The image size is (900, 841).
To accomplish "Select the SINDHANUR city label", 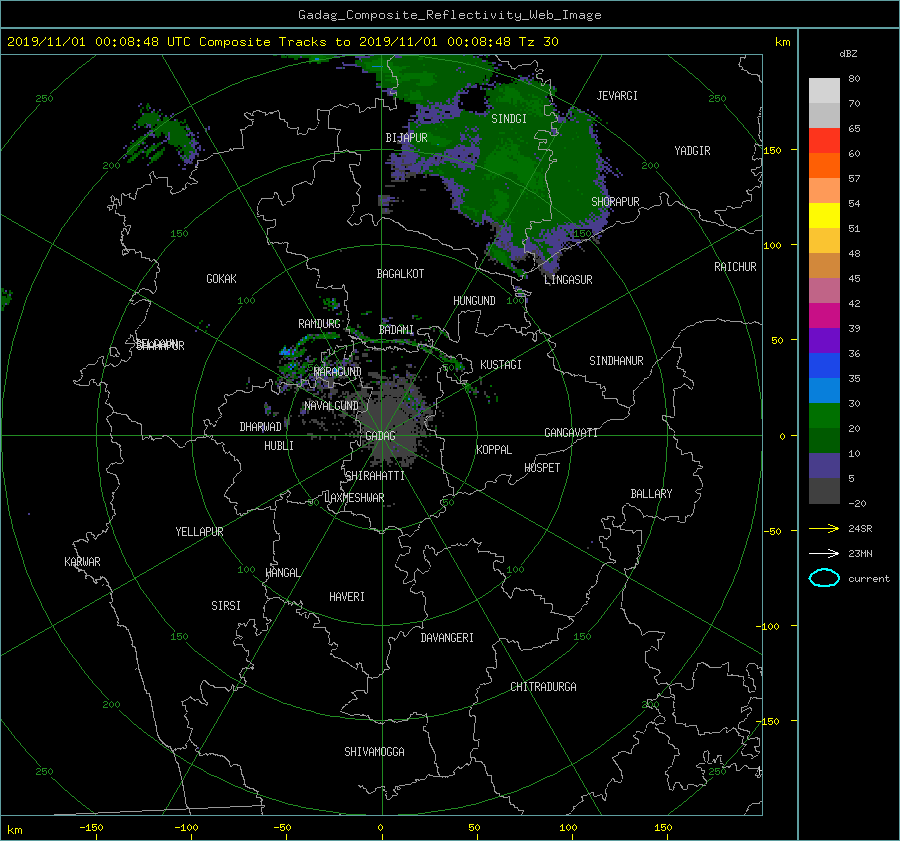I will pos(616,361).
